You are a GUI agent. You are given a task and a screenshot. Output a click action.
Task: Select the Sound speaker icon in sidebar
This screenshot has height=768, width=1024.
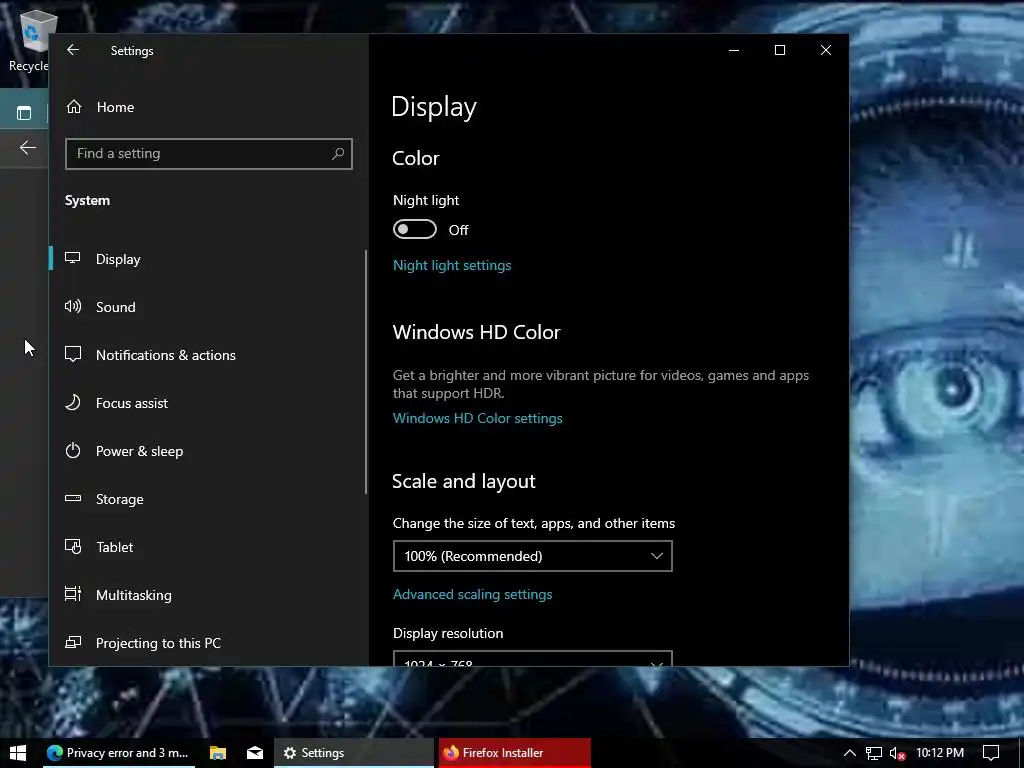coord(72,306)
